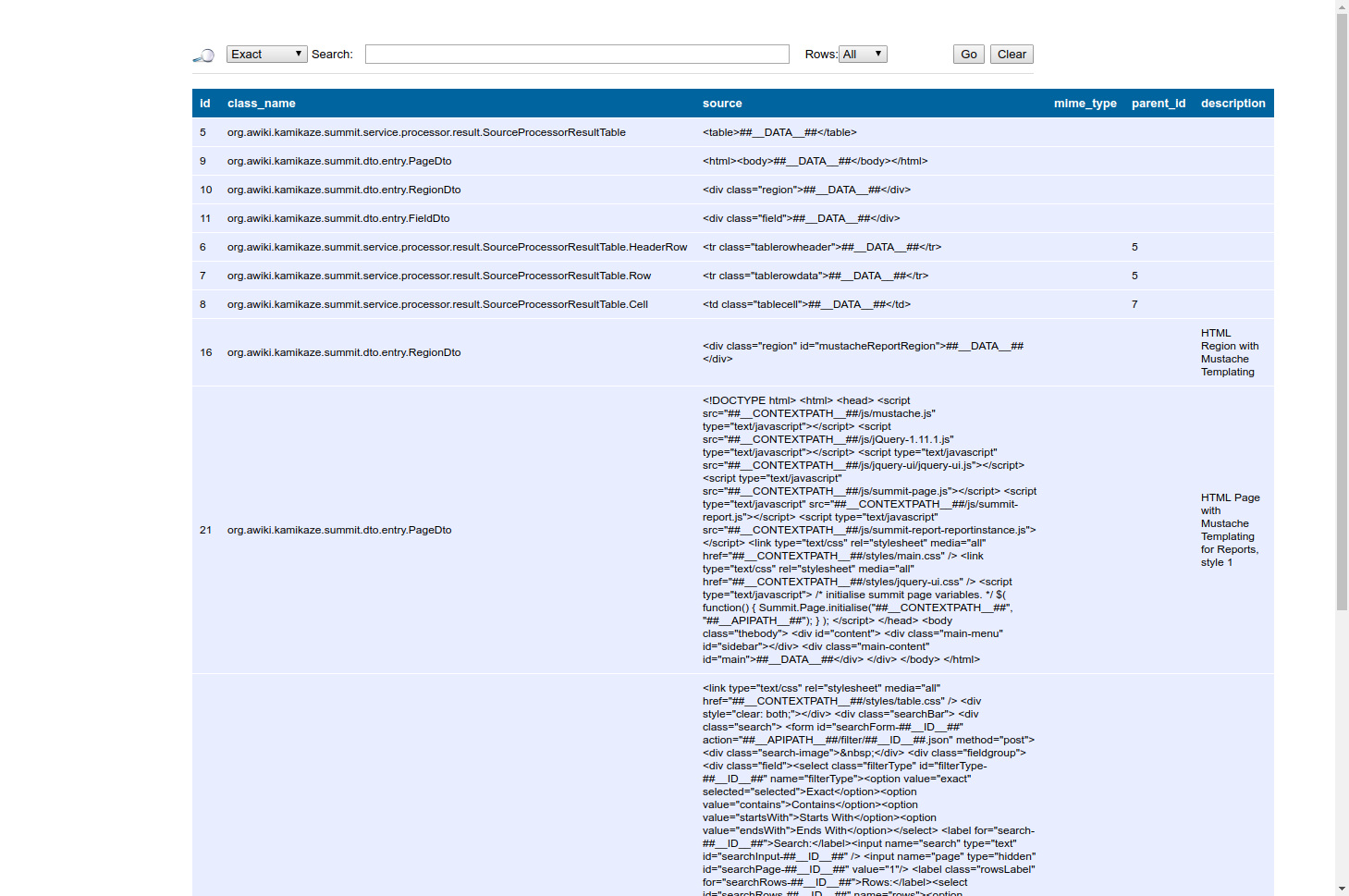The height and width of the screenshot is (896, 1349).
Task: Click the tablecell source cell
Action: [806, 304]
